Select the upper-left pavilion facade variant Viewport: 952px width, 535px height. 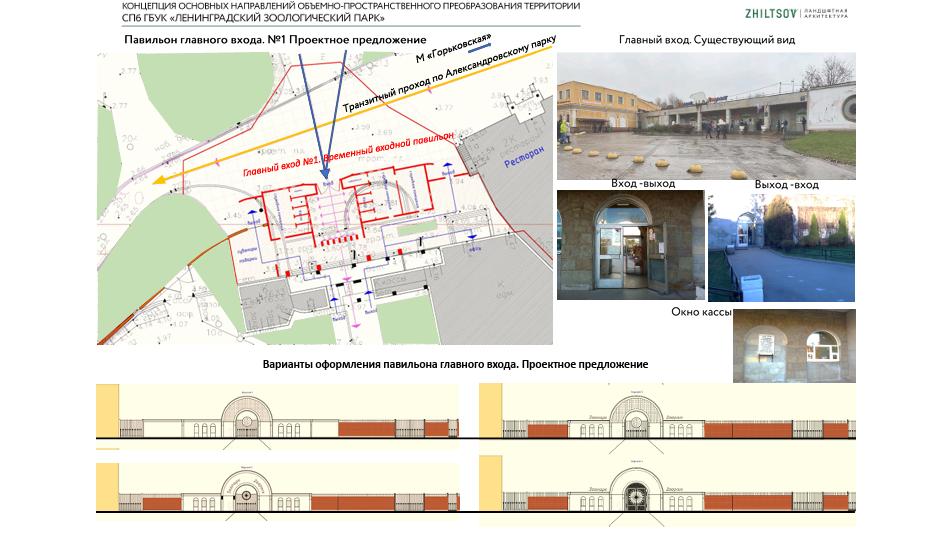pos(277,412)
